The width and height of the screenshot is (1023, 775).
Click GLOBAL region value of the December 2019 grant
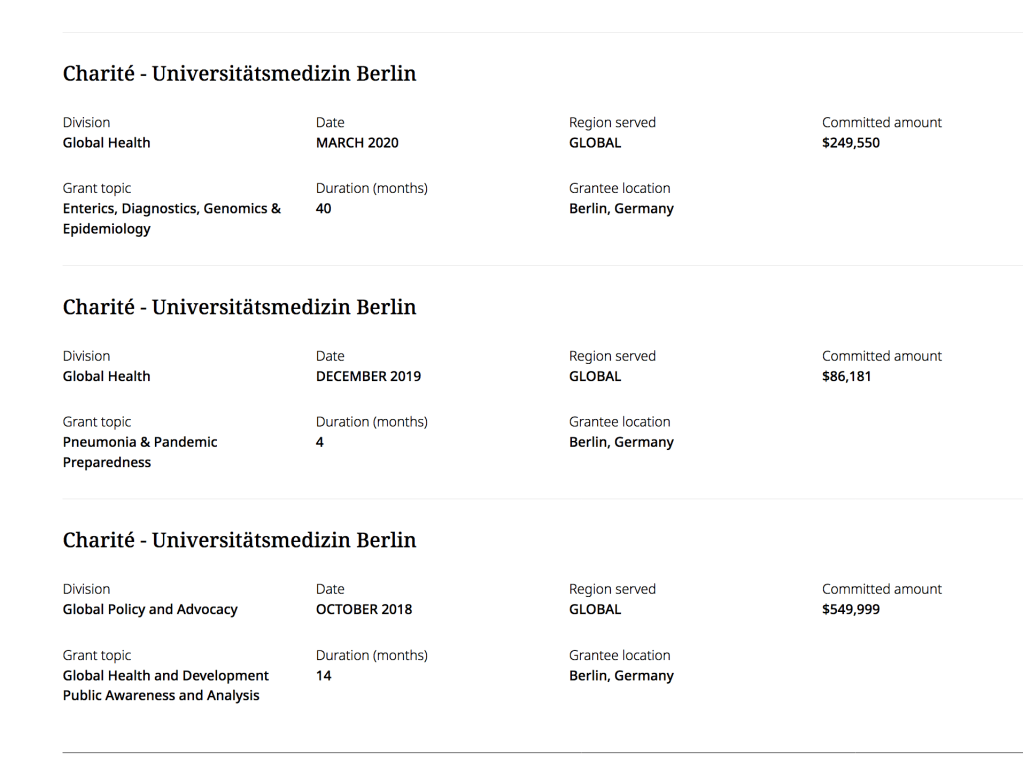coord(595,377)
